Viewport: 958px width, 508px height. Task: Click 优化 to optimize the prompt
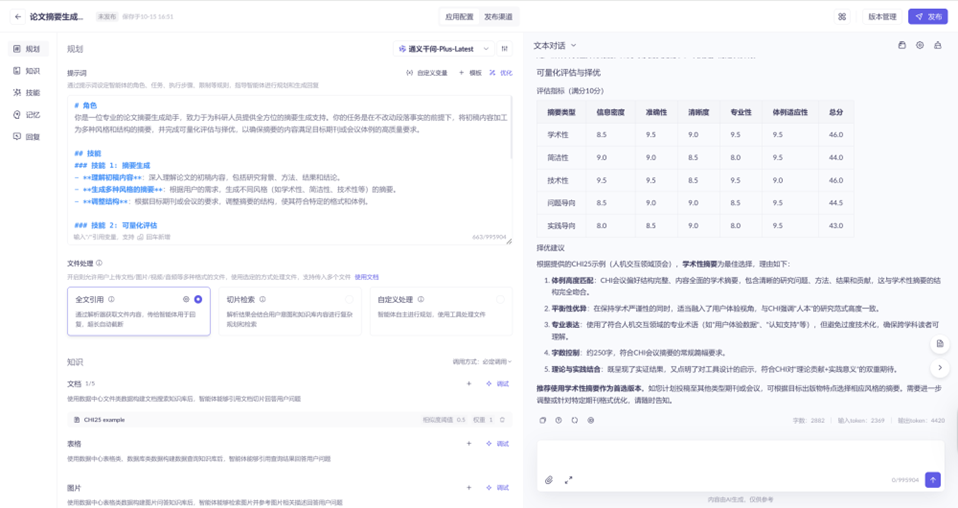coord(500,73)
